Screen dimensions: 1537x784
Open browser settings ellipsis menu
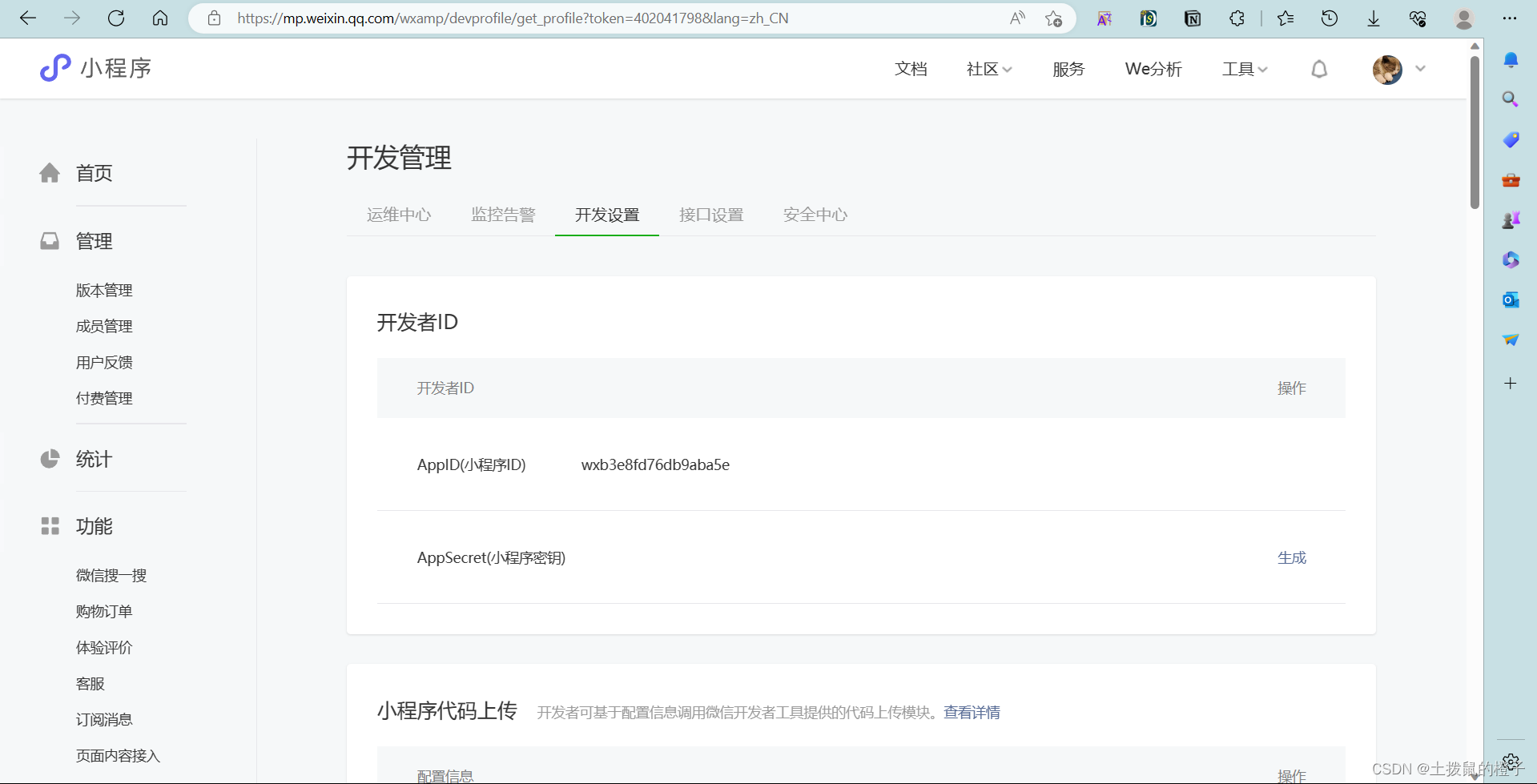(1510, 18)
